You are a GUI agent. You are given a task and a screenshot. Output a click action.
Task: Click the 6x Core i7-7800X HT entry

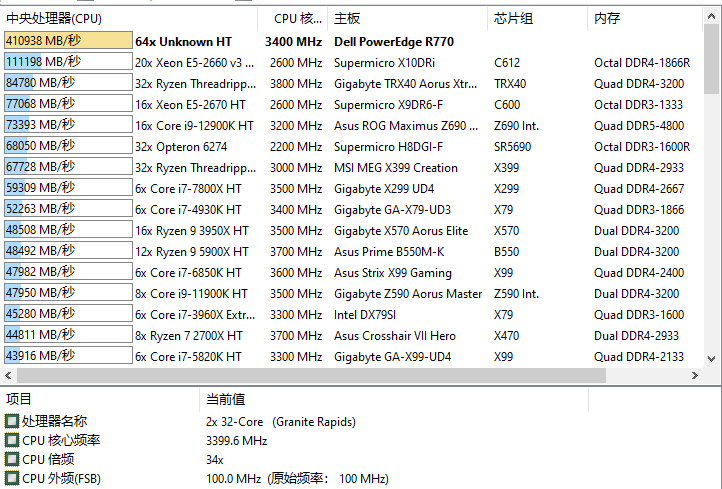click(x=188, y=189)
